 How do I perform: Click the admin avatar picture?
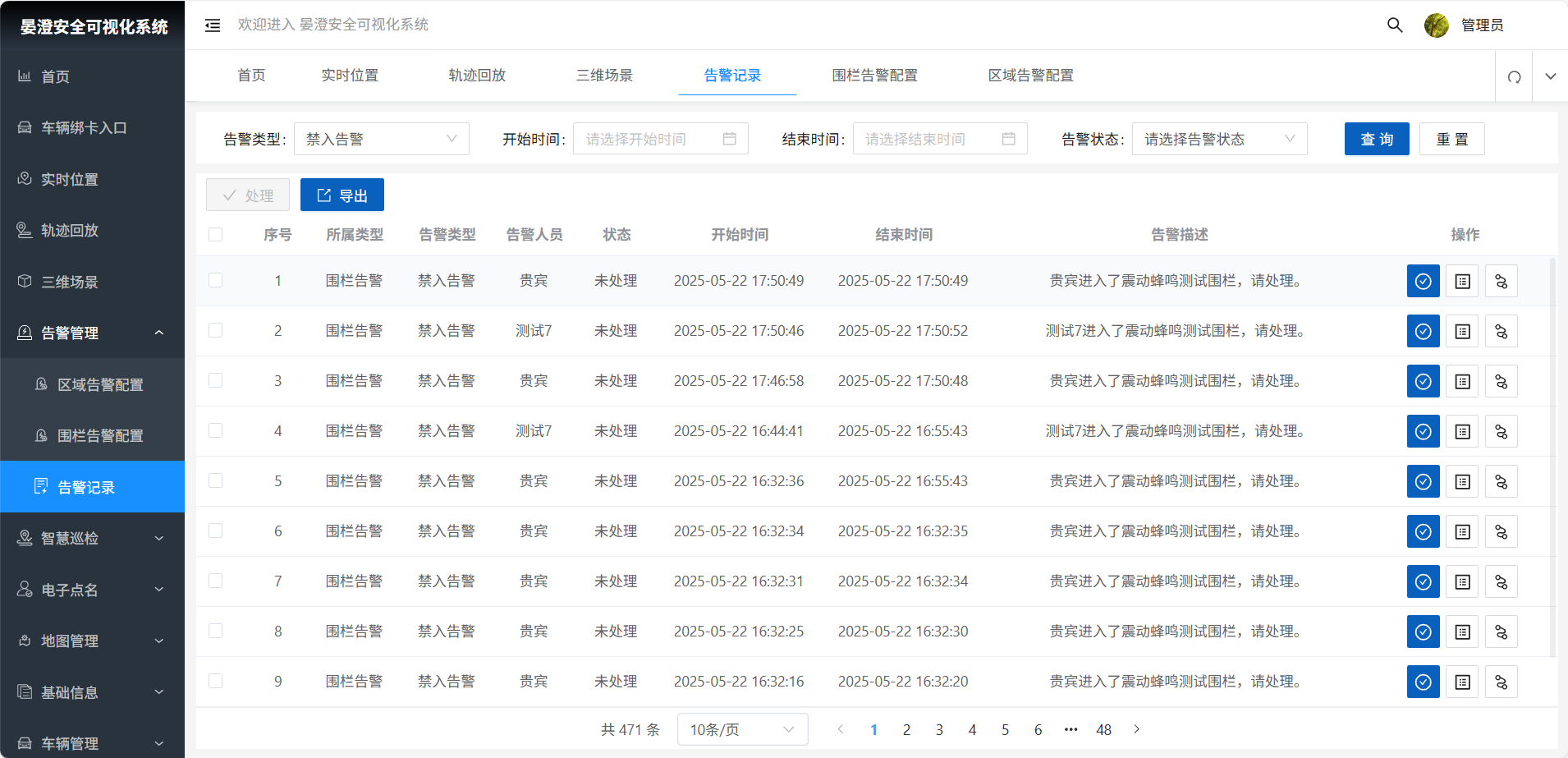[x=1436, y=25]
